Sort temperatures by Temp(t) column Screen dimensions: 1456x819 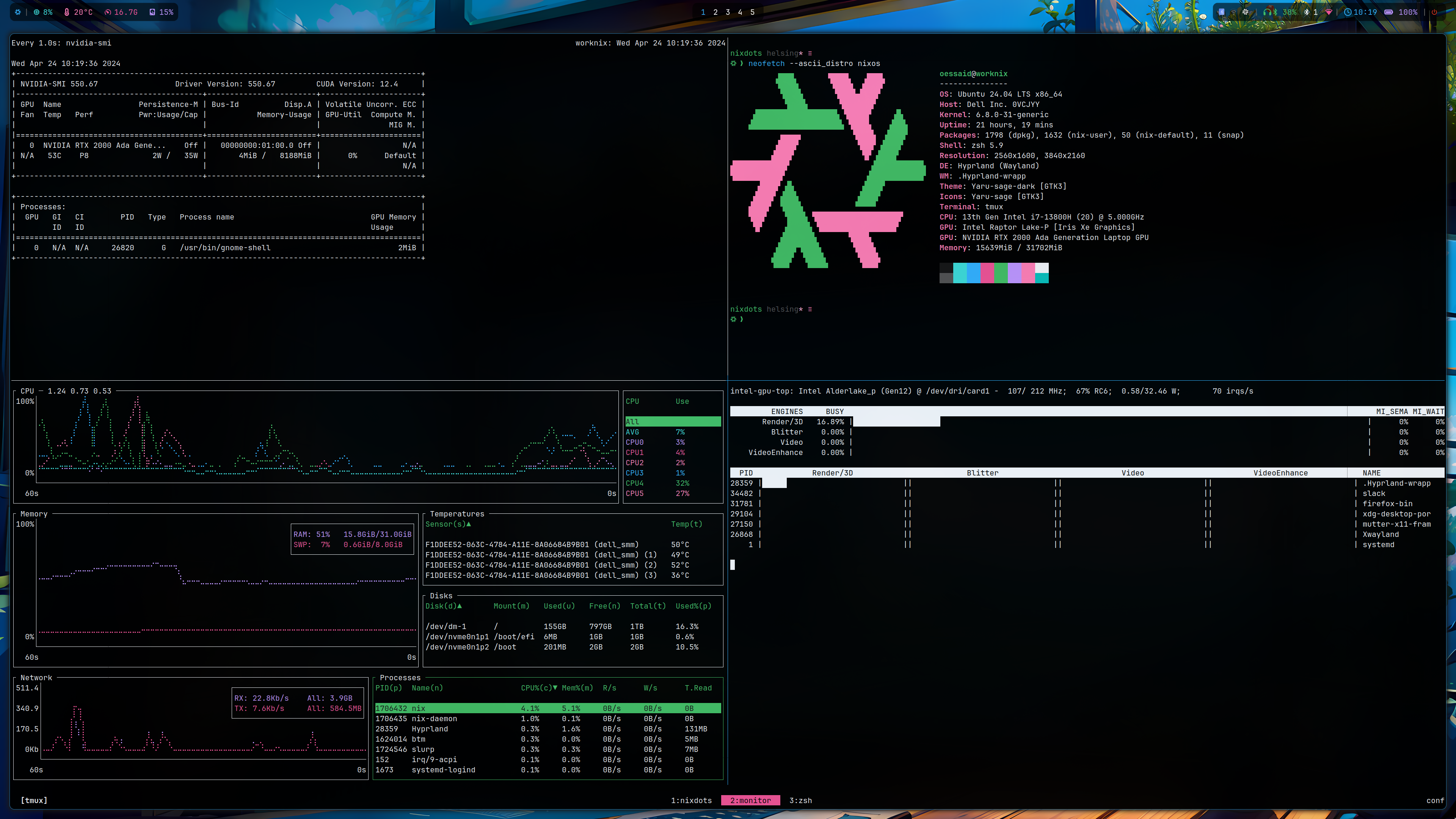[687, 524]
